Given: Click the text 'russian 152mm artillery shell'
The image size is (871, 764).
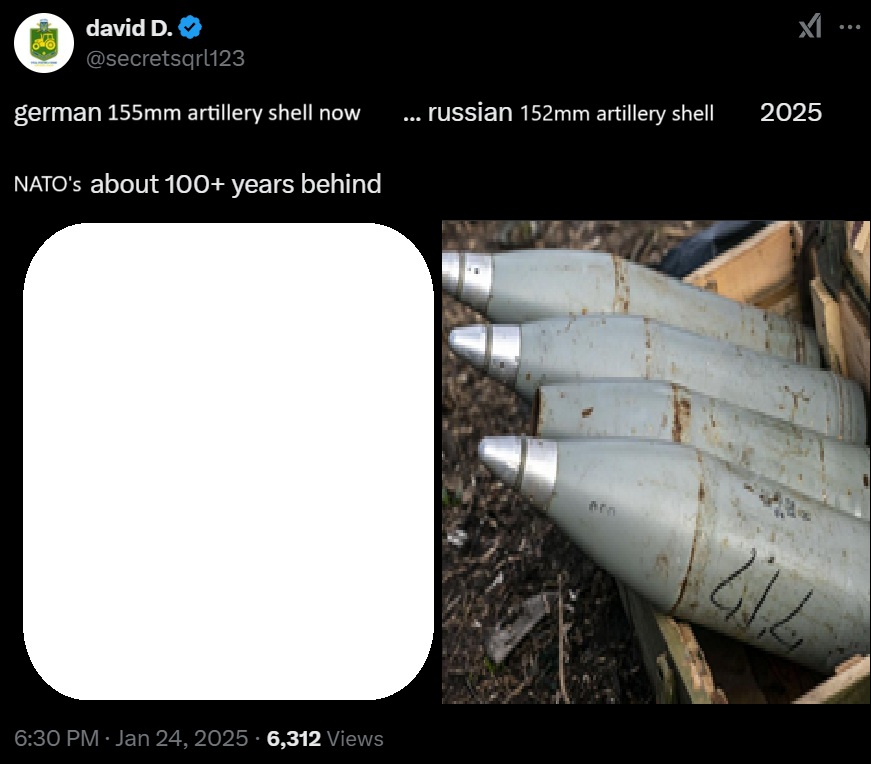Looking at the screenshot, I should point(570,113).
